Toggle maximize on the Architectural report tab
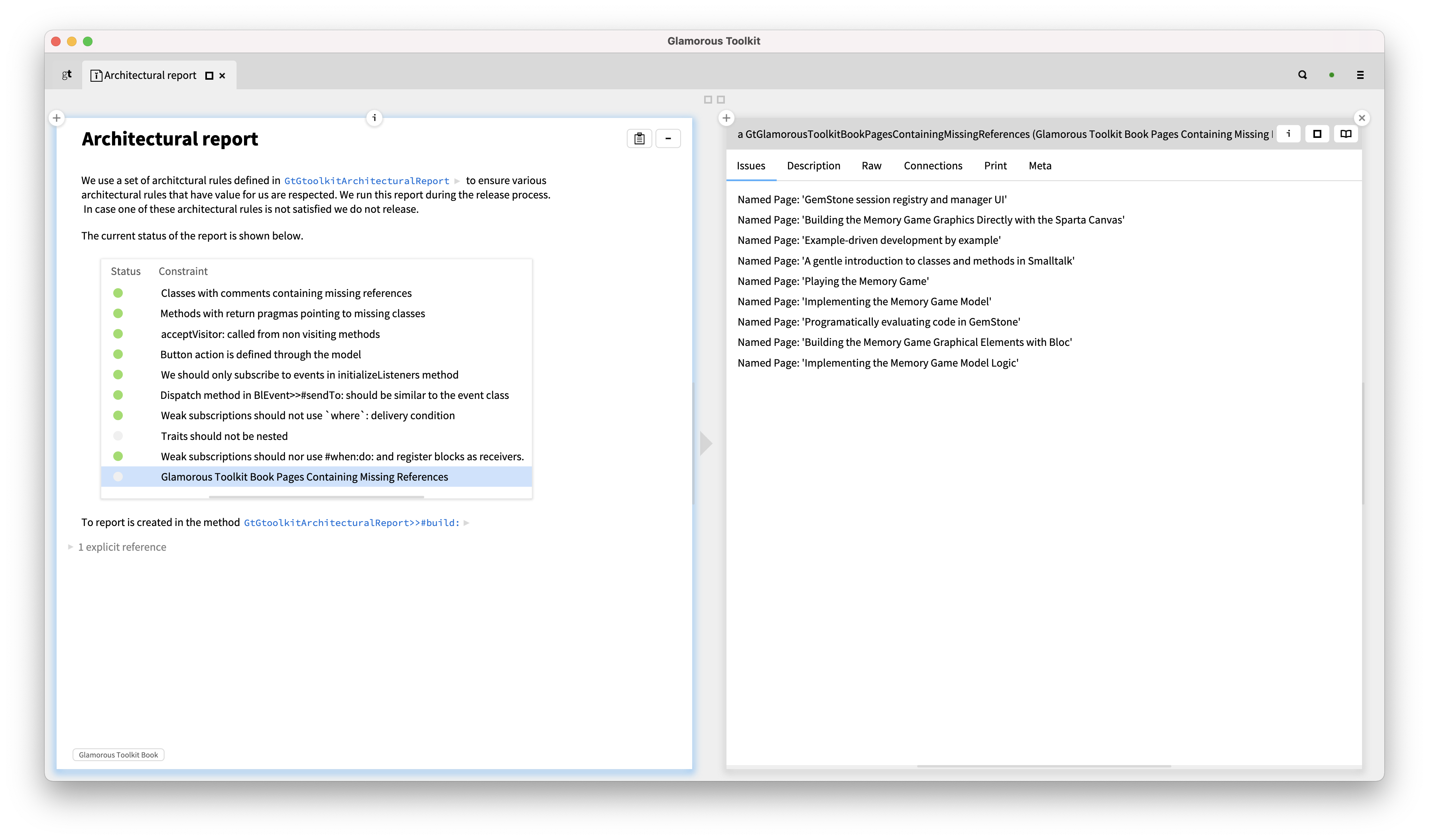The image size is (1429, 840). (x=209, y=75)
